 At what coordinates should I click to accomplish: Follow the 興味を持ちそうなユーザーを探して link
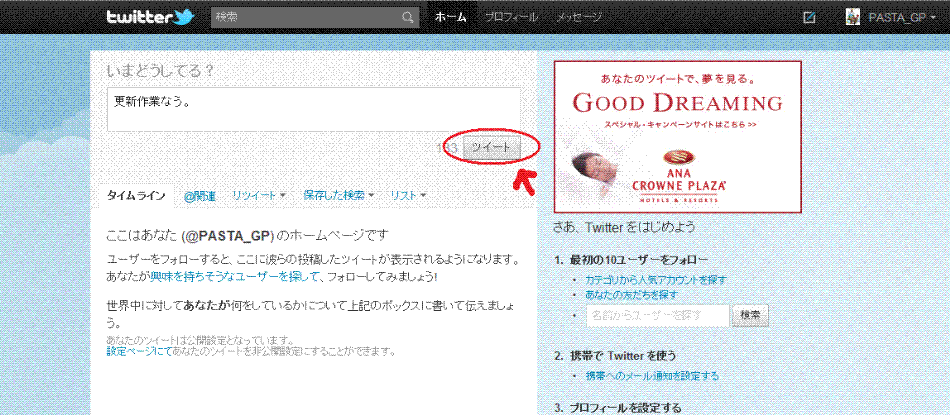(234, 276)
